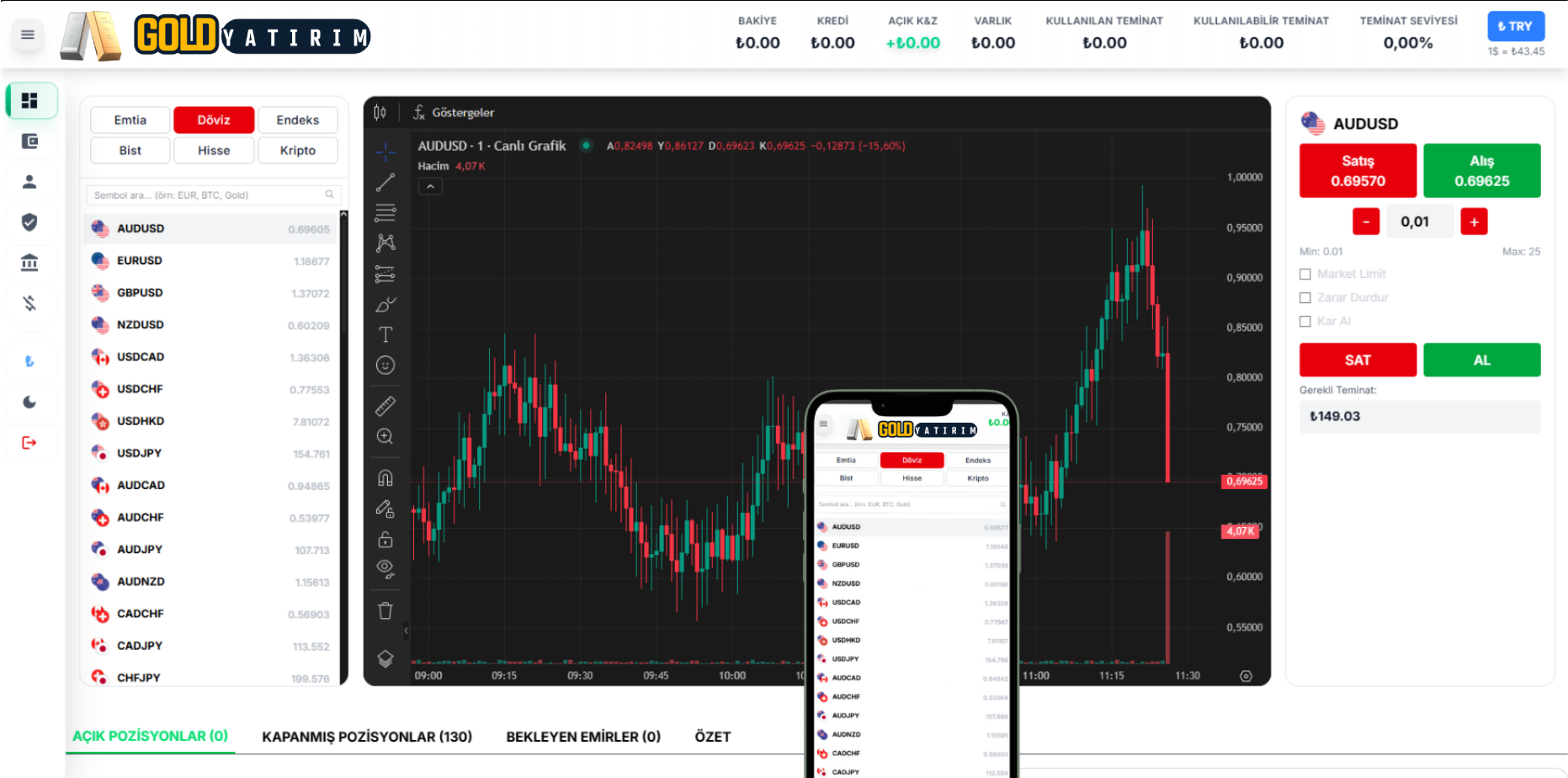
Task: Open the bank icon in sidebar
Action: click(29, 263)
